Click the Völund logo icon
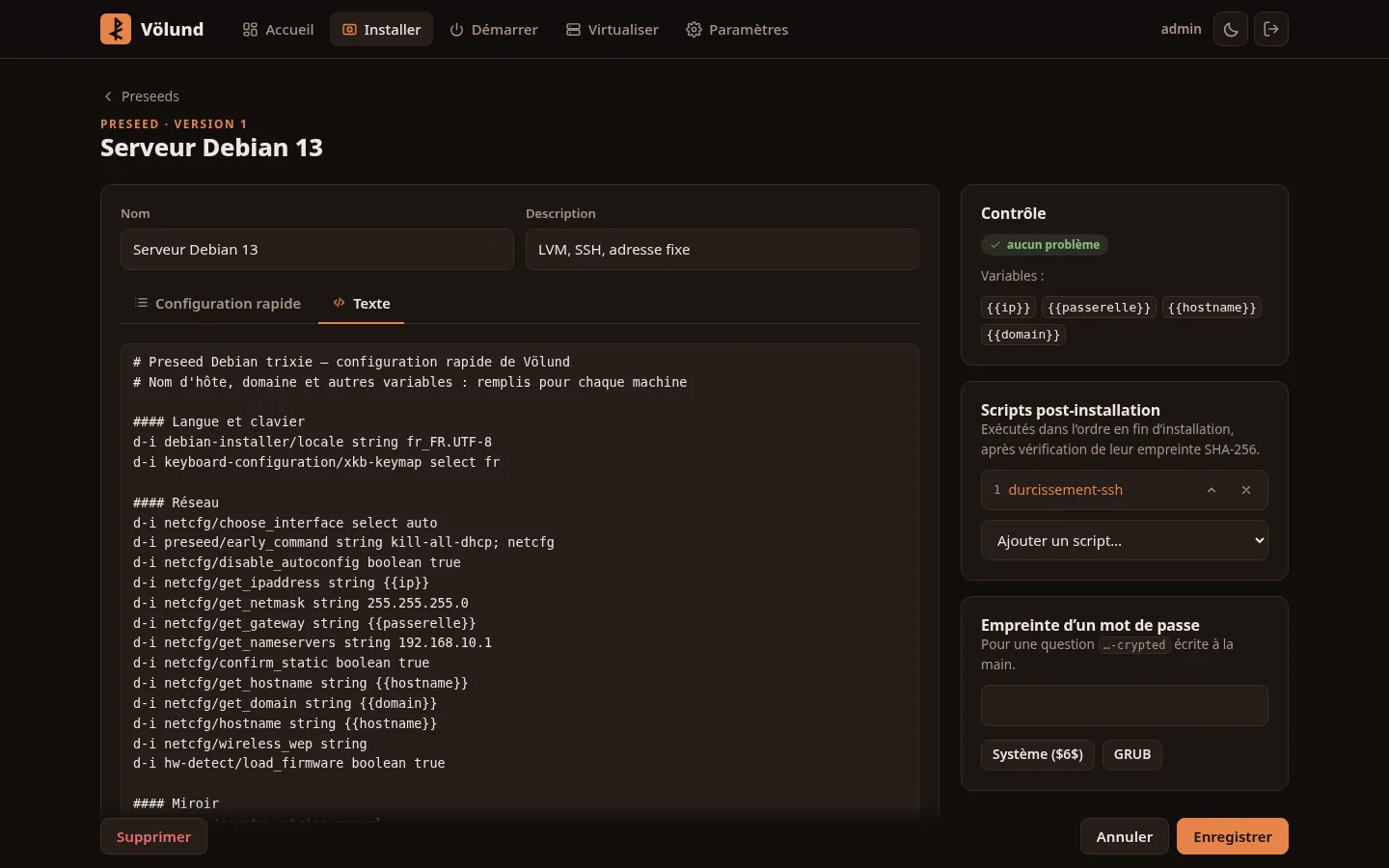 coord(116,29)
